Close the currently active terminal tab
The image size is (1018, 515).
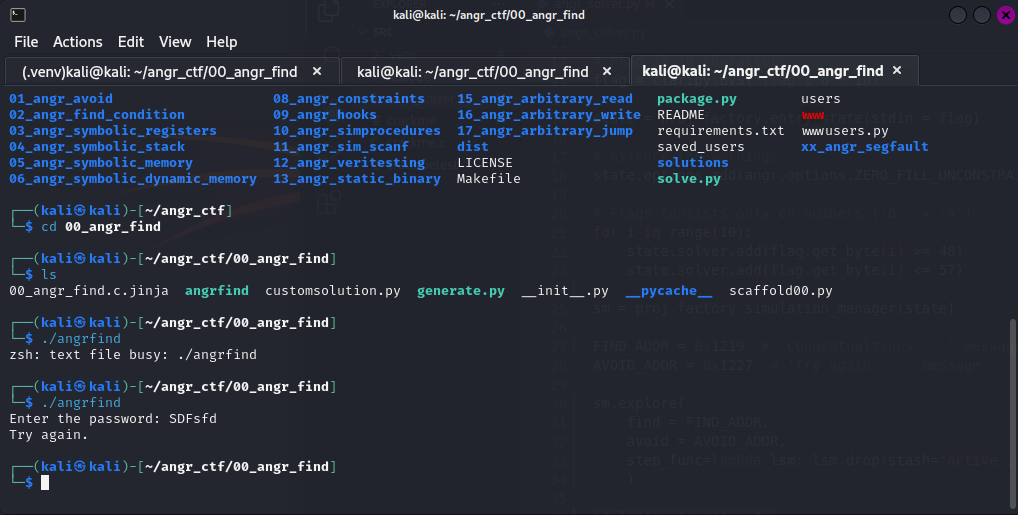897,71
